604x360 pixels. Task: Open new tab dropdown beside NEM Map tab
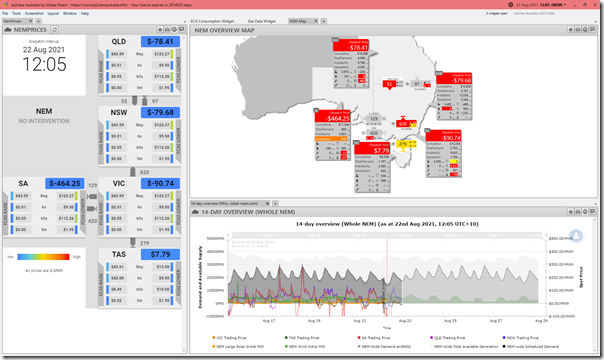[x=324, y=21]
